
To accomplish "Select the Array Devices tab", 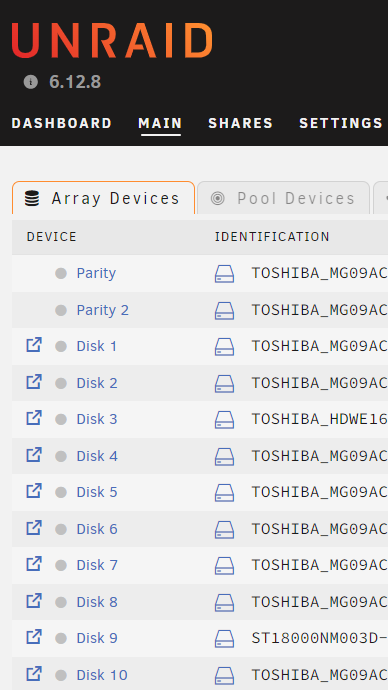I will (x=103, y=198).
